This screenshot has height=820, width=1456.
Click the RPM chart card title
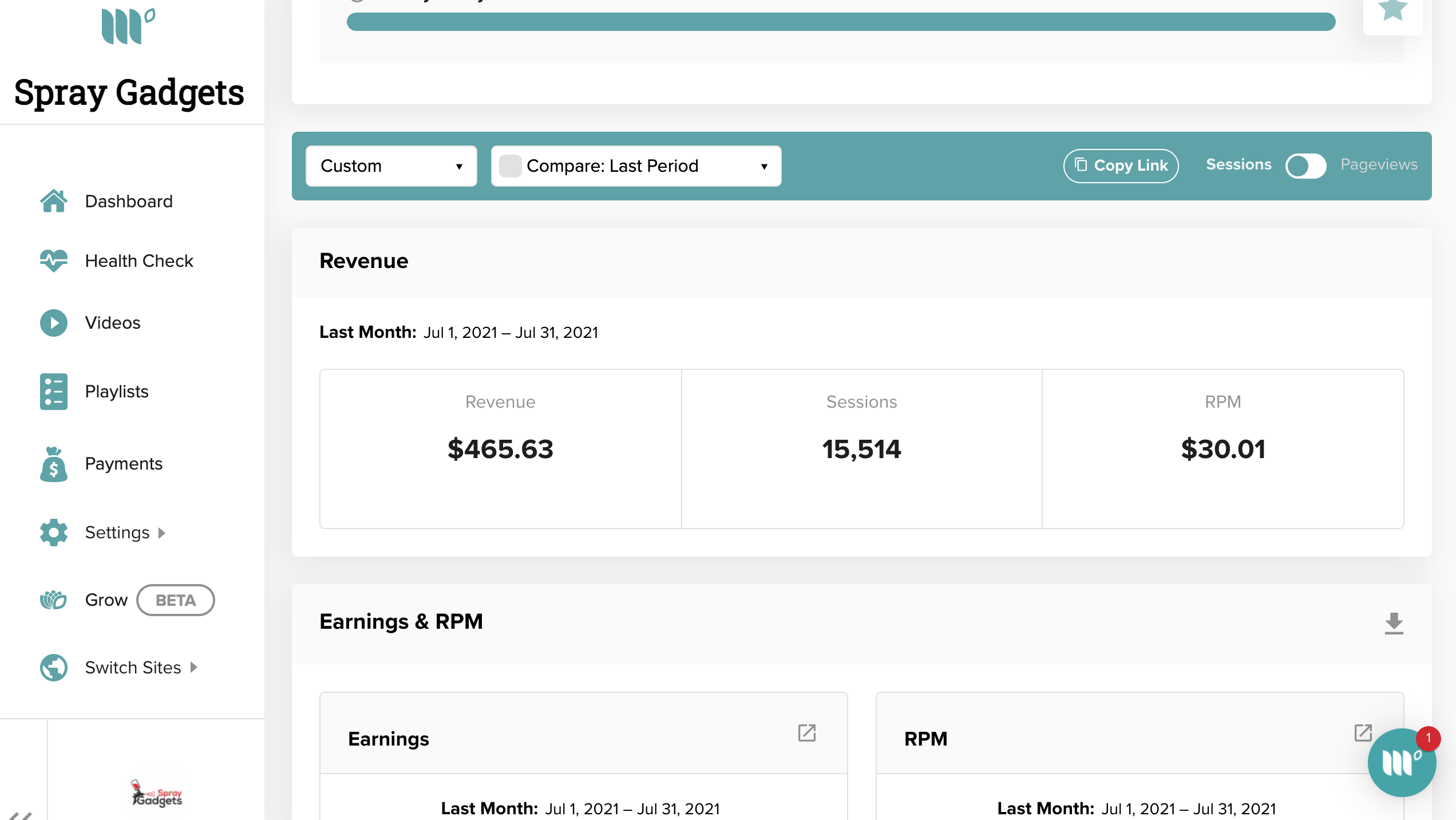pyautogui.click(x=926, y=739)
